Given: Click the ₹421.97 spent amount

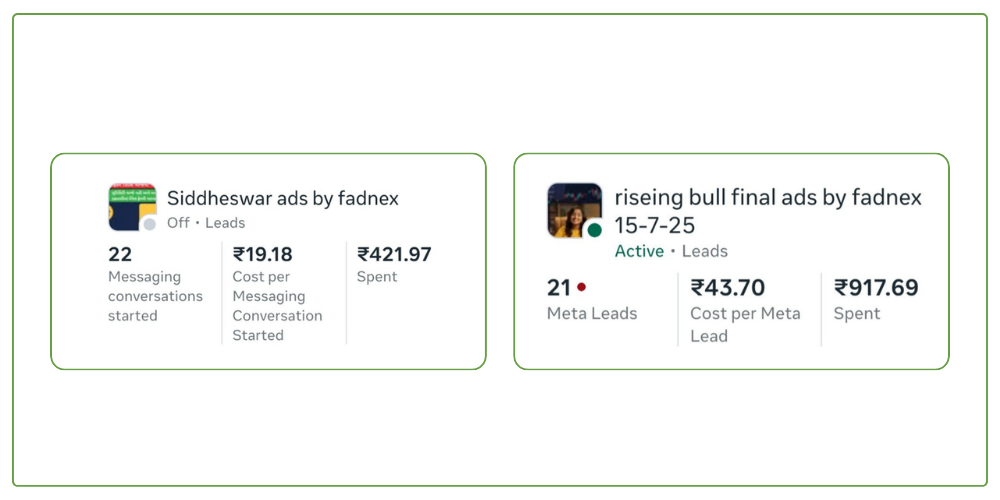Looking at the screenshot, I should (395, 254).
